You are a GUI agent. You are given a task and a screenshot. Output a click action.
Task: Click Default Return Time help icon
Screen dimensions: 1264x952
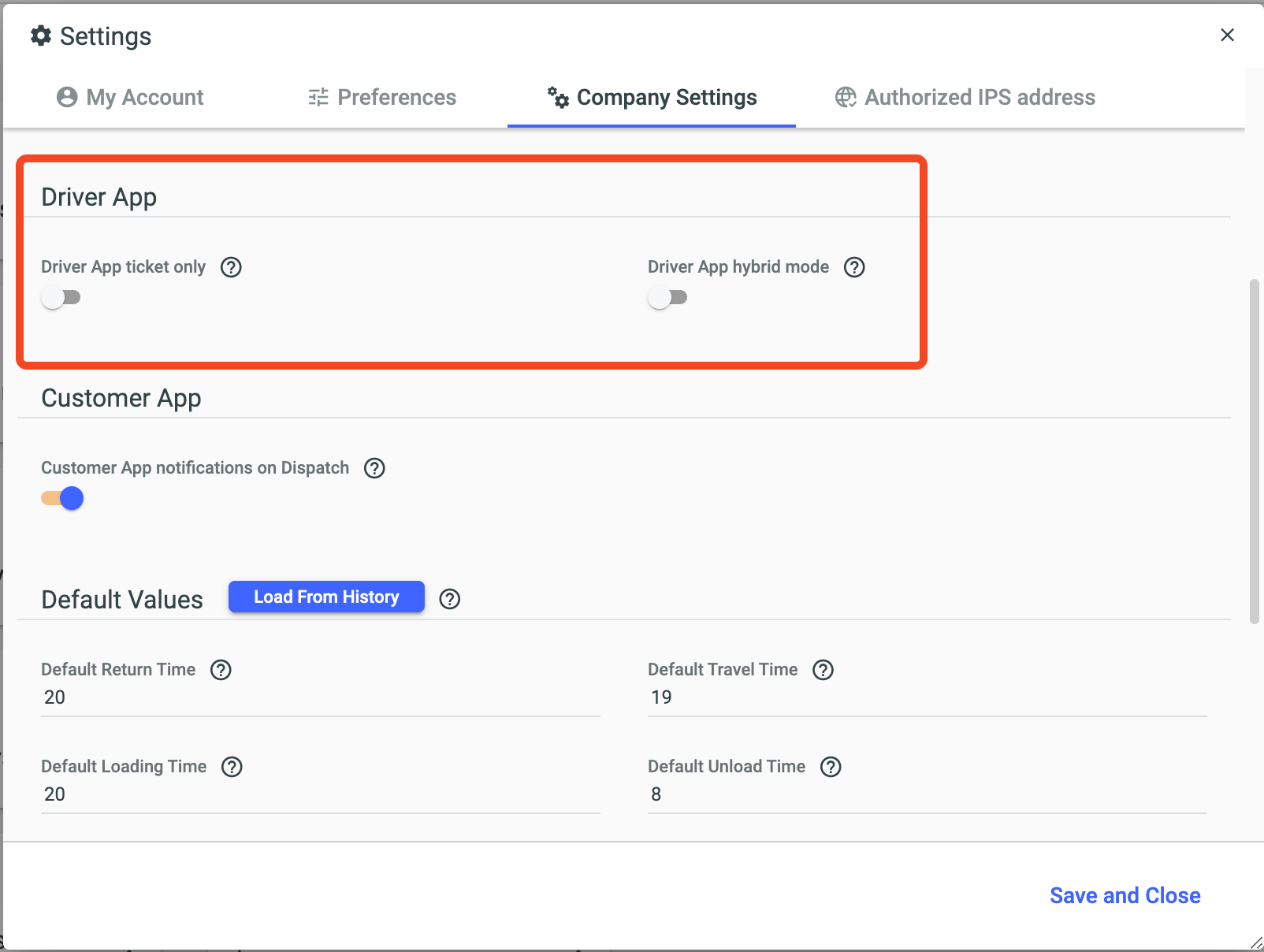(221, 670)
